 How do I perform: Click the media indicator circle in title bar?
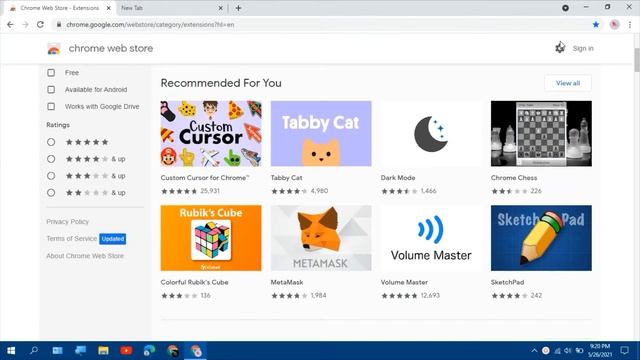tap(565, 8)
